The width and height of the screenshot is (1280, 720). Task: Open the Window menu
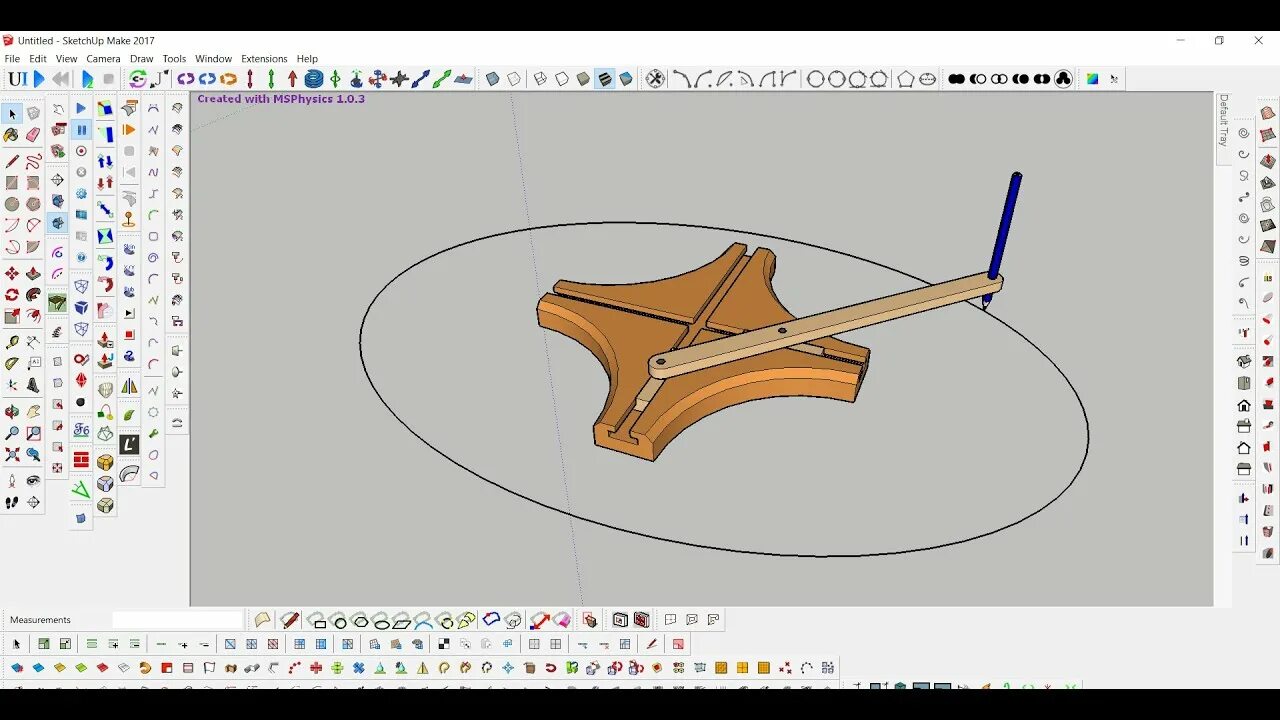coord(213,59)
